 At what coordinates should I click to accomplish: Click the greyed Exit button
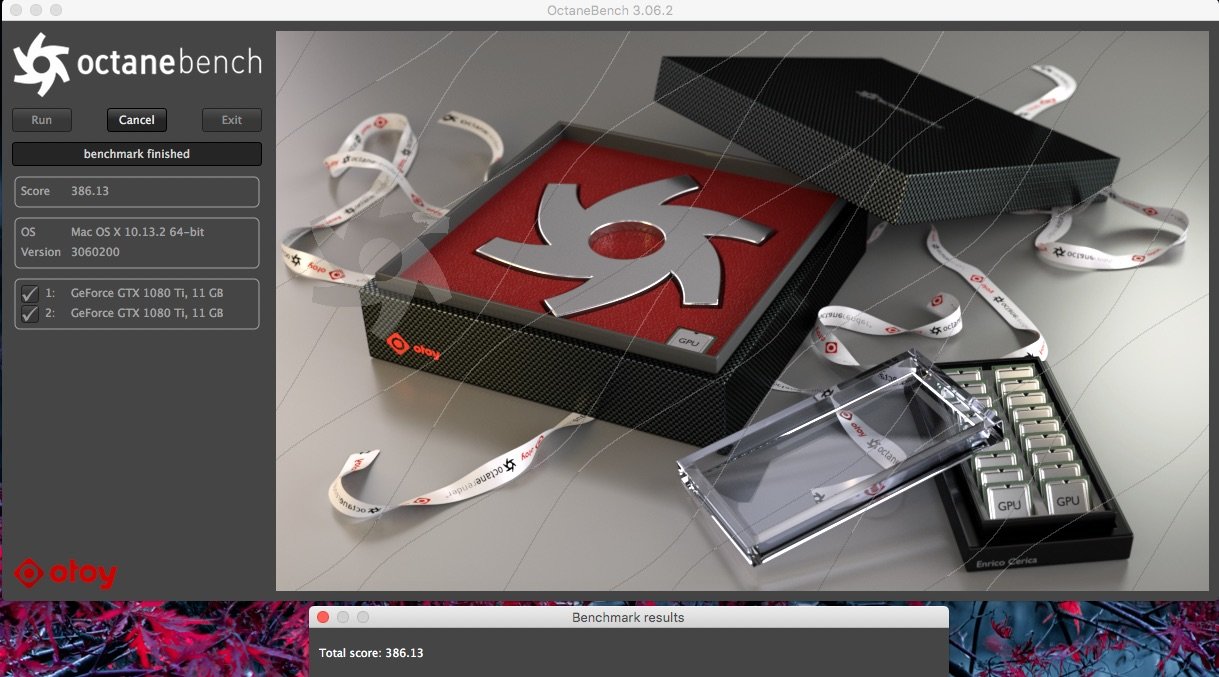point(232,120)
